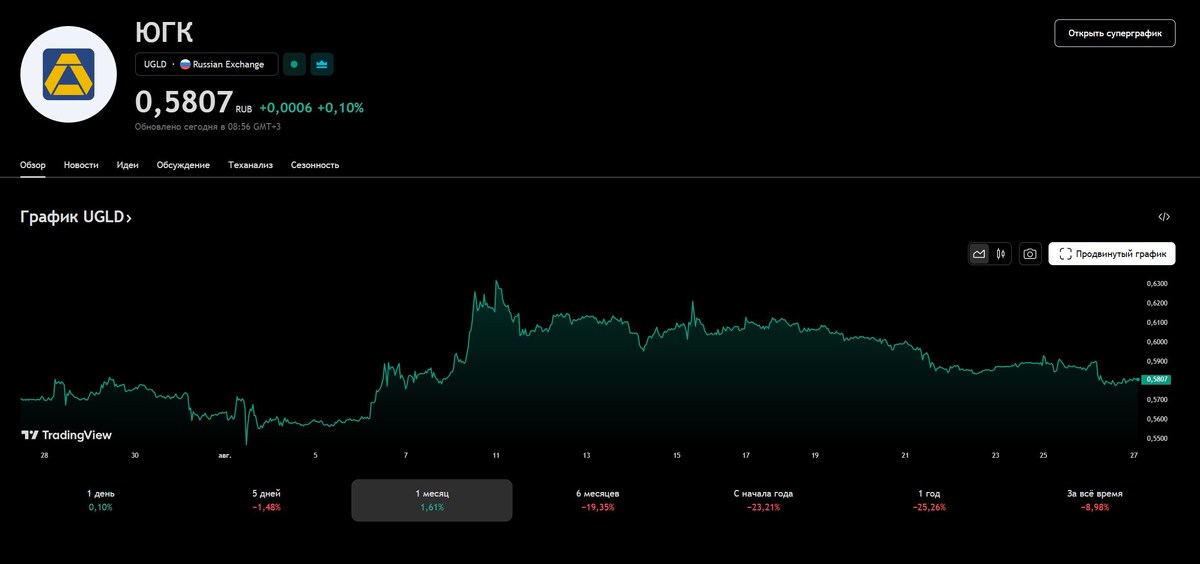Select the area chart type icon
Screen dimensions: 1200x564
[979, 254]
